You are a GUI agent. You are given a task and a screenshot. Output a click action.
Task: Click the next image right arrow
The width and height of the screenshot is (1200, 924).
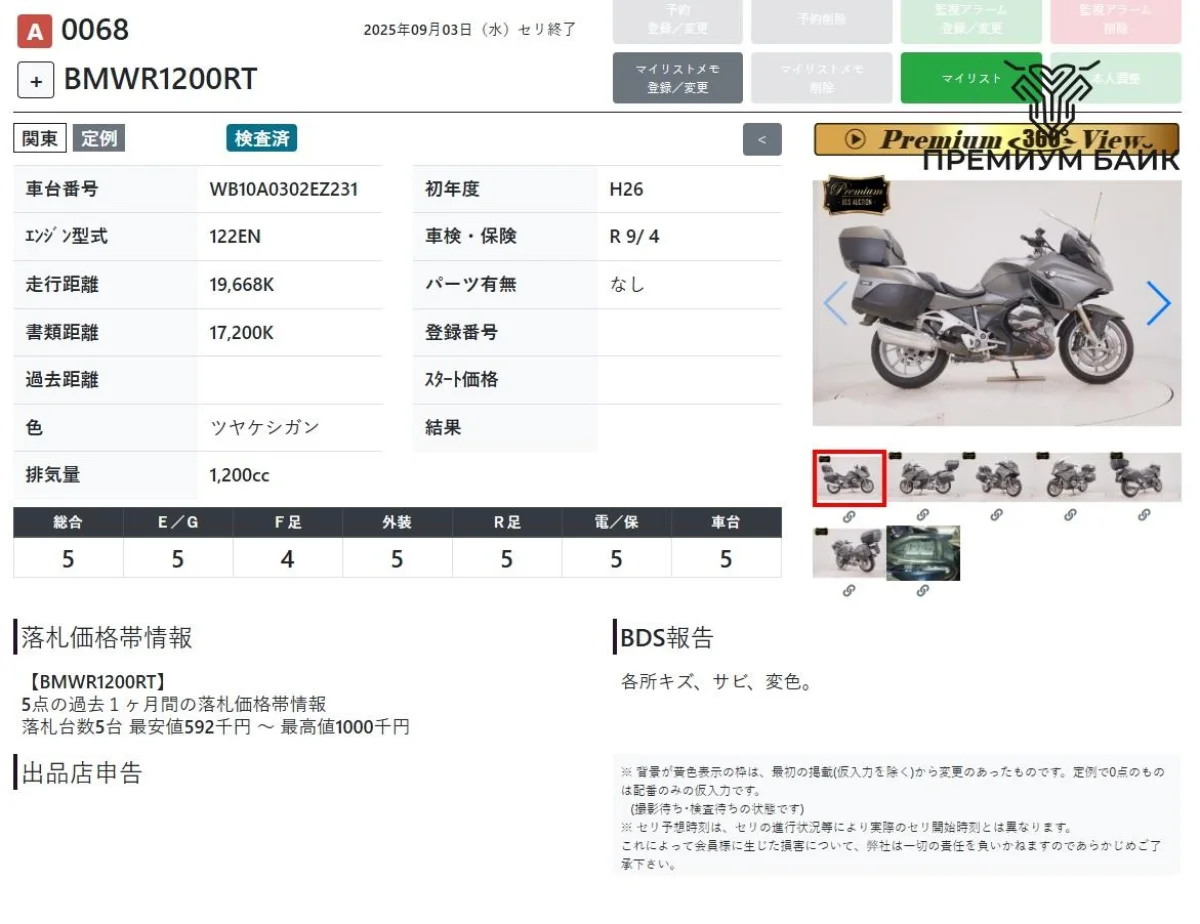tap(1157, 303)
